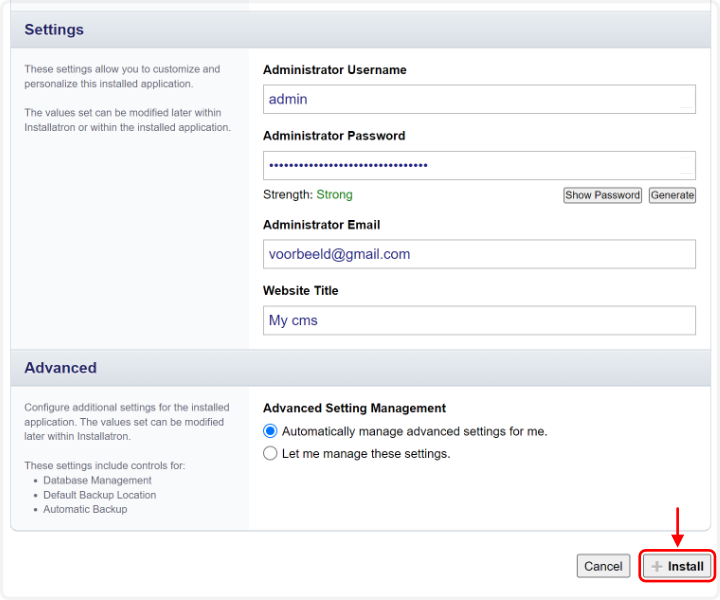The width and height of the screenshot is (720, 600).
Task: Edit the Administrator Email input
Action: [x=479, y=254]
